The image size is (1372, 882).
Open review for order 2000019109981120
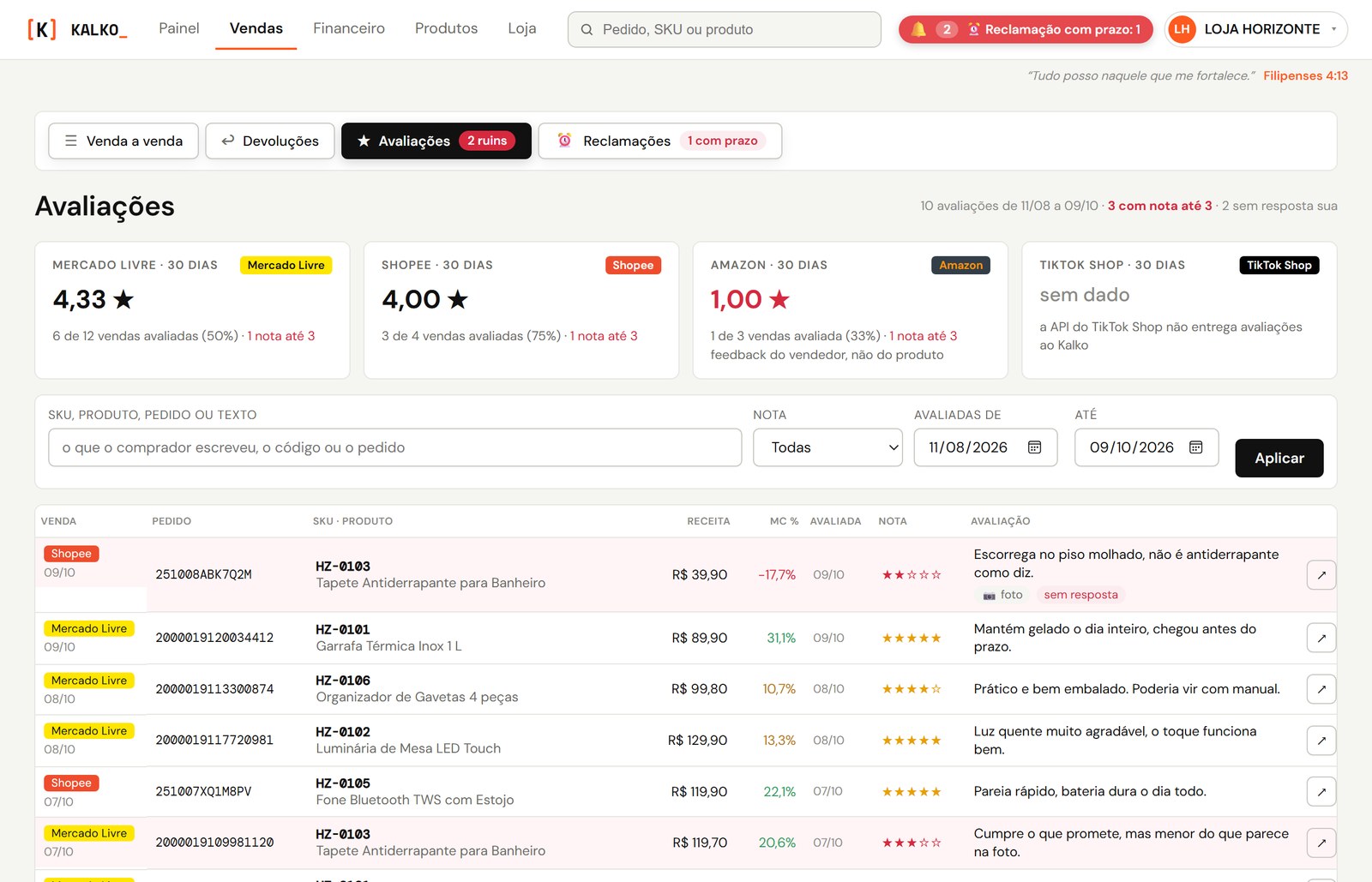pyautogui.click(x=1321, y=843)
